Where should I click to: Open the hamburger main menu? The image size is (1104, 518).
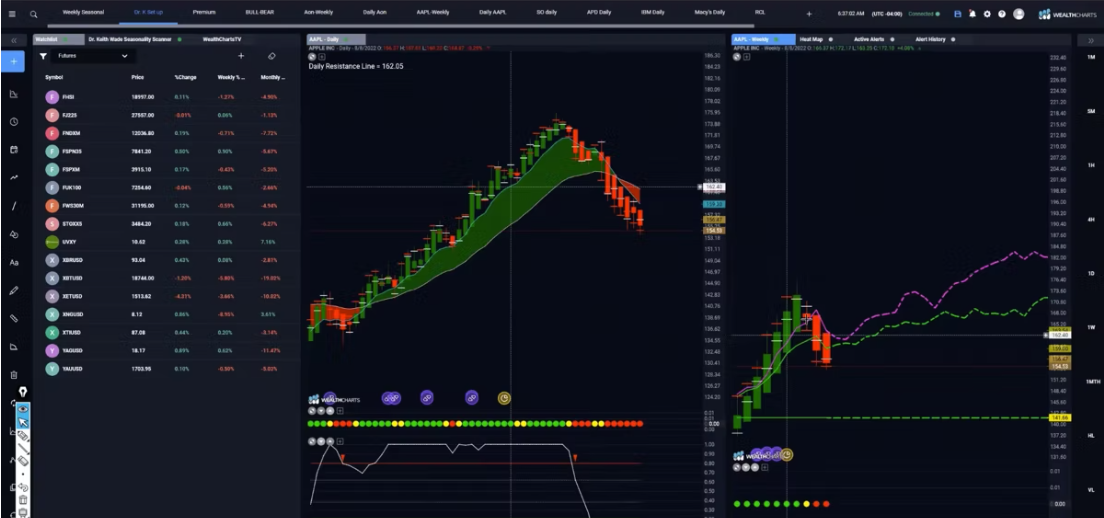pyautogui.click(x=12, y=13)
